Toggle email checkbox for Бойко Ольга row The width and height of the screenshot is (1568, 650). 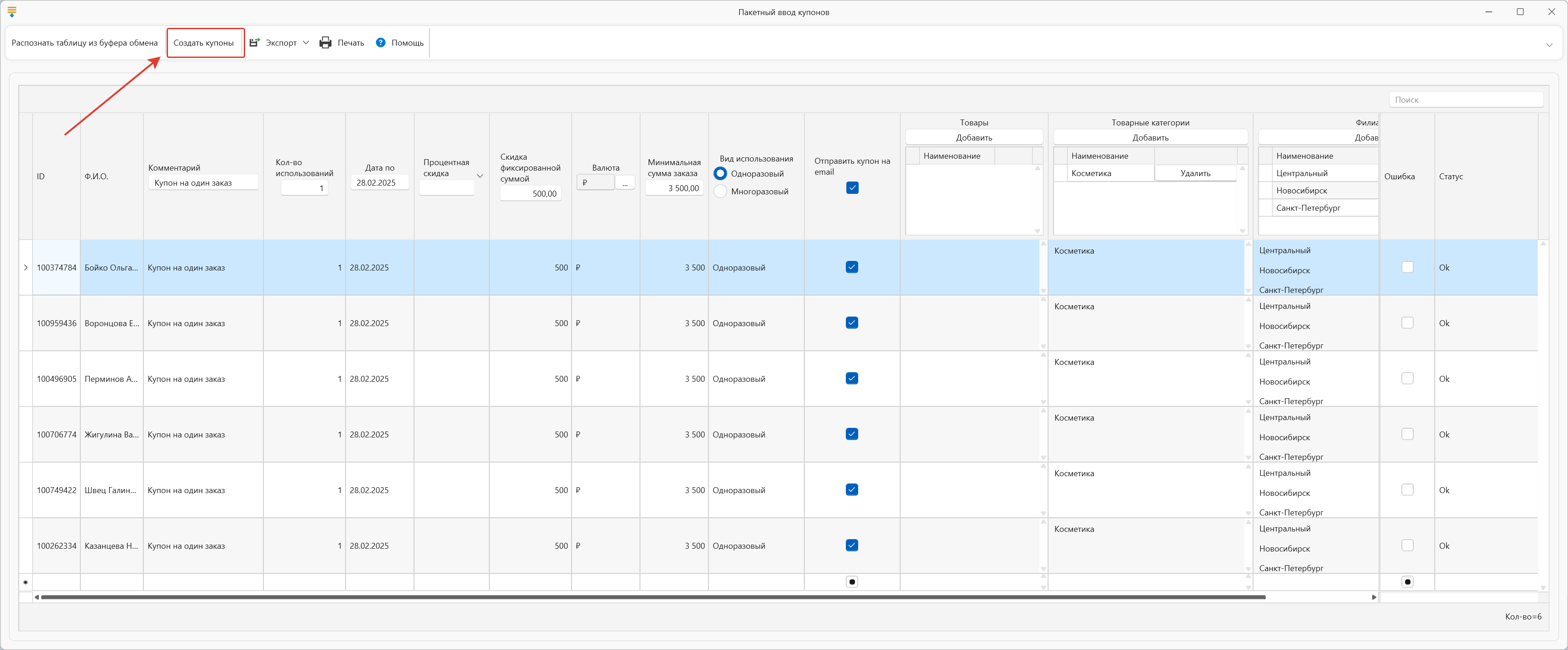pyautogui.click(x=852, y=267)
